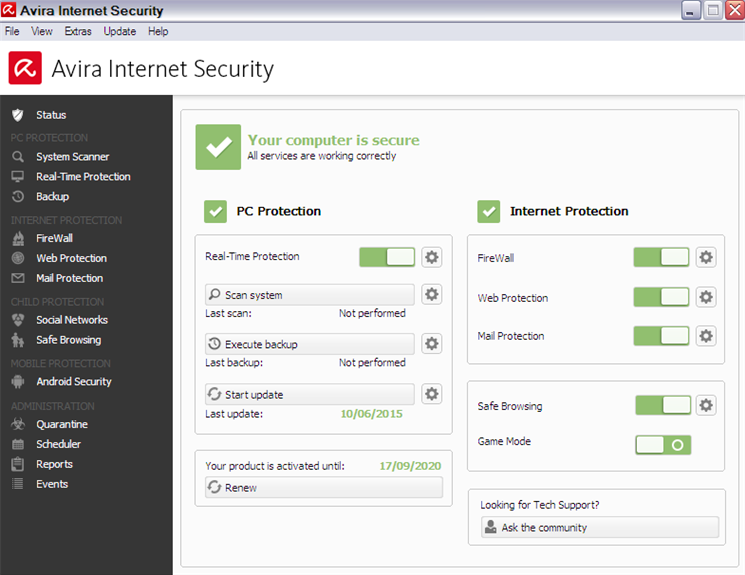Open Android Security in sidebar
Image resolution: width=745 pixels, height=575 pixels.
73,382
